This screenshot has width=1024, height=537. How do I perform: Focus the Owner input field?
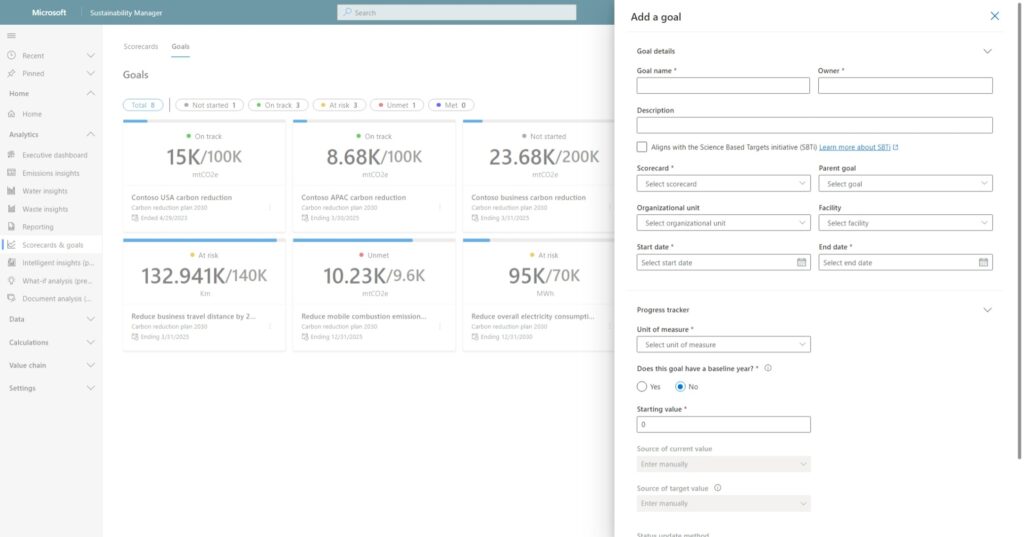905,86
